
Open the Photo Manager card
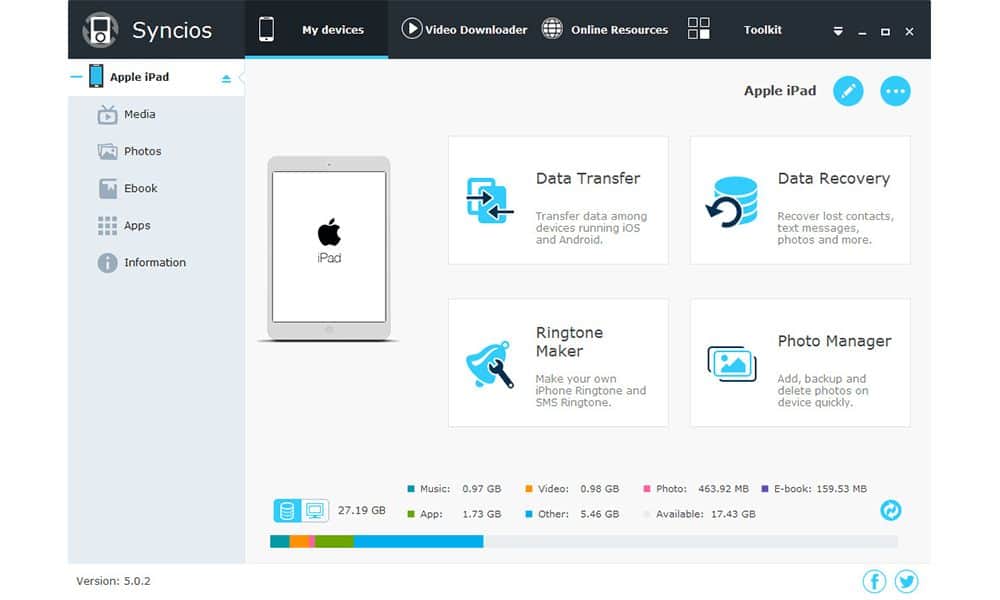800,362
